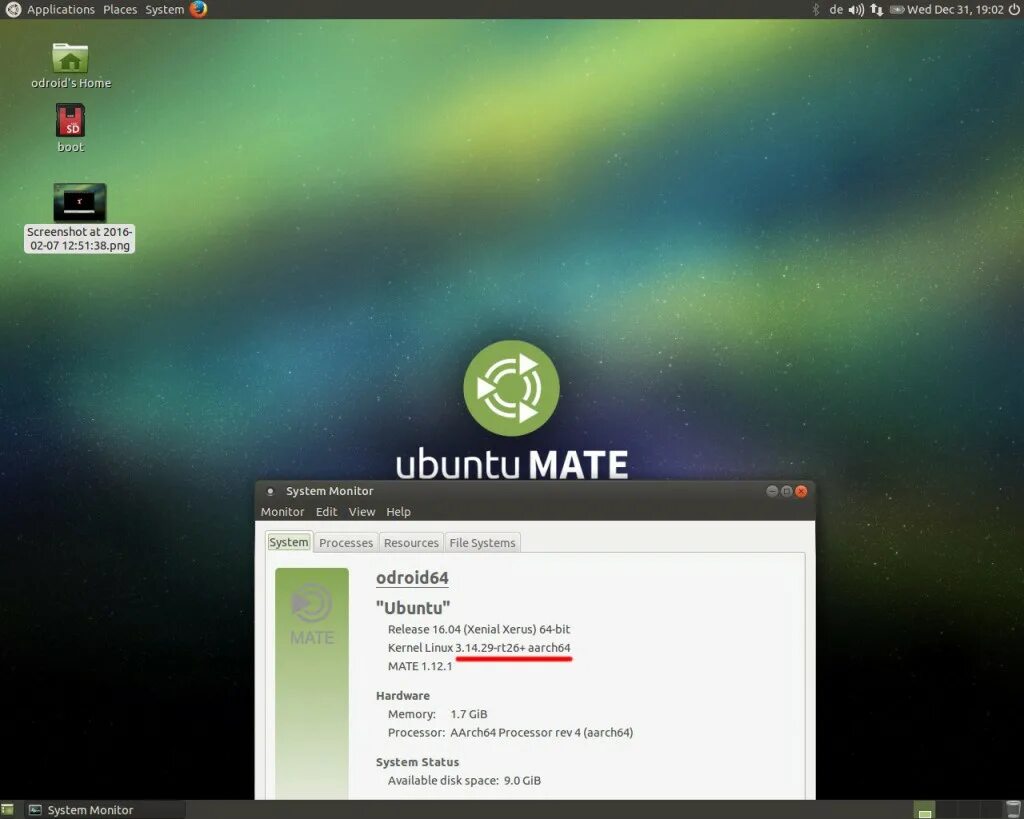1024x819 pixels.
Task: Click the System Monitor window title icon
Action: point(270,491)
